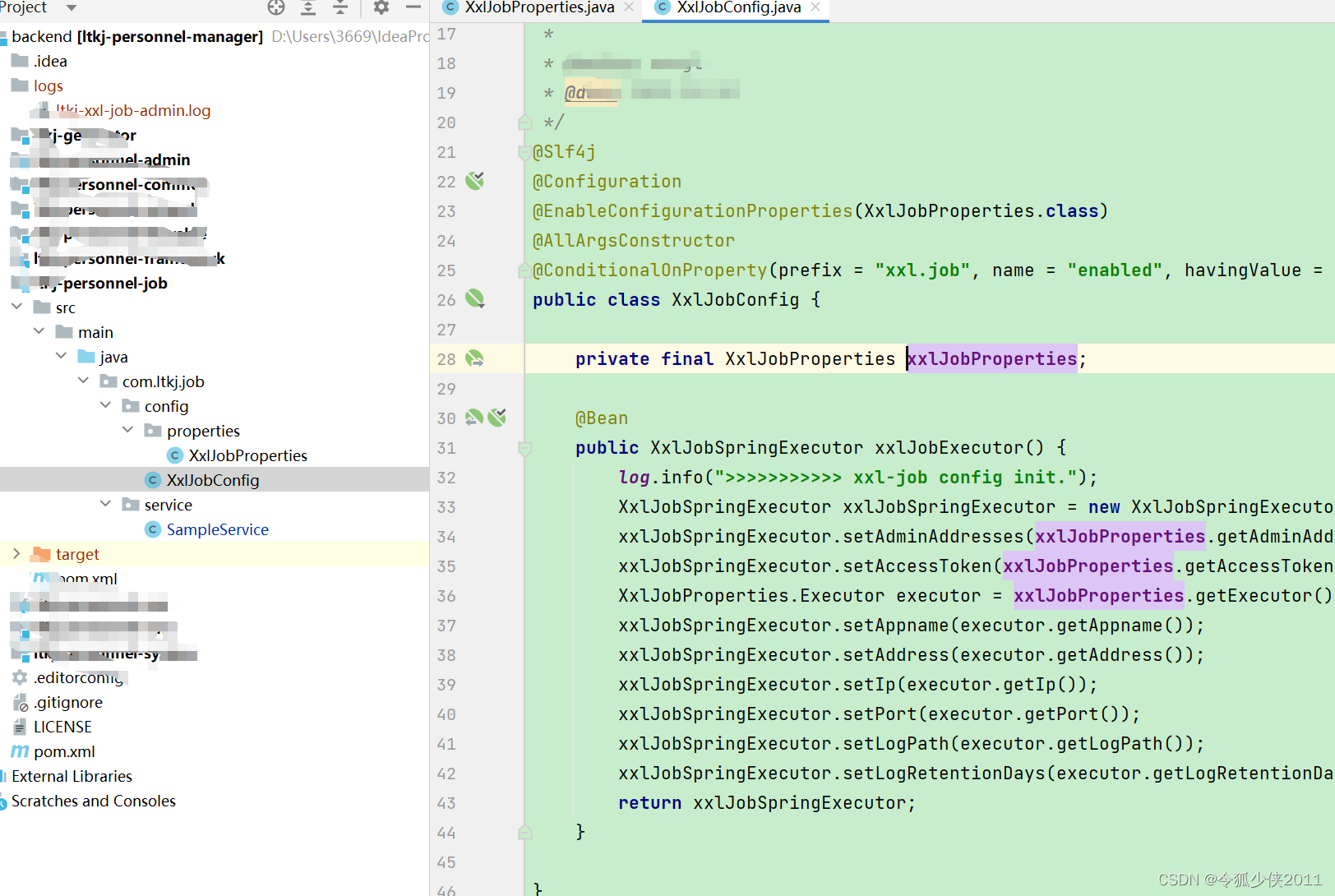1335x896 pixels.
Task: Click the log.info statement on line 32
Action: point(857,477)
